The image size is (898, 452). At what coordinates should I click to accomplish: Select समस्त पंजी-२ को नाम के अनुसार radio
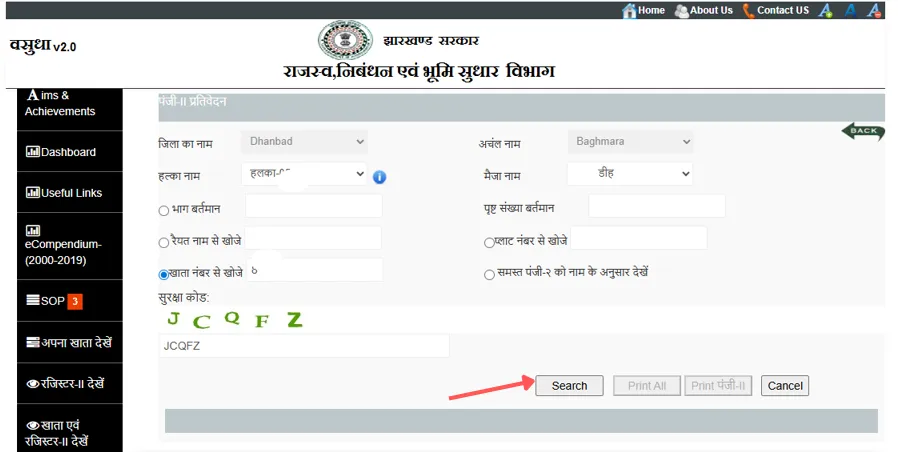click(x=489, y=275)
